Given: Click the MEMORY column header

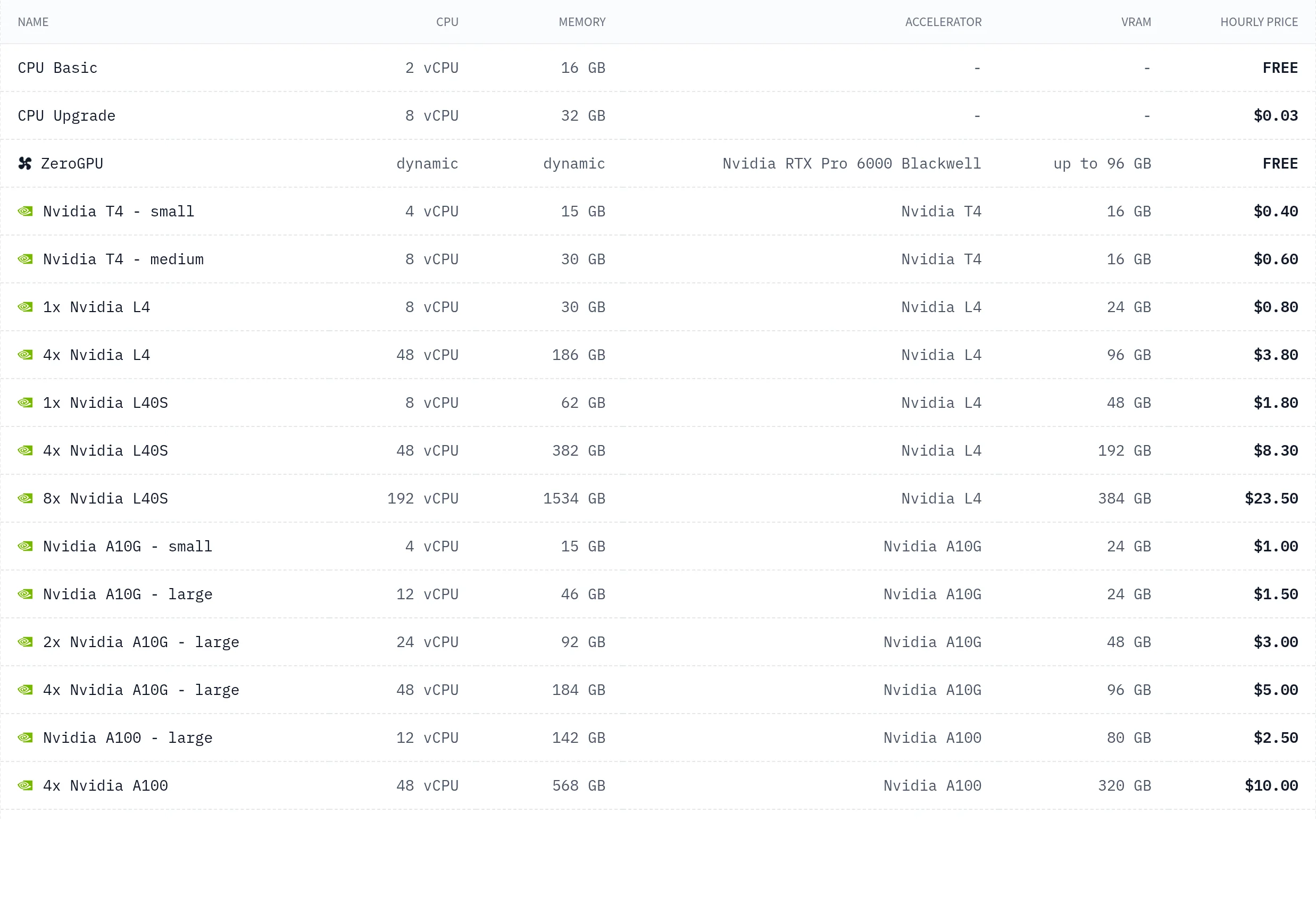Looking at the screenshot, I should tap(582, 22).
